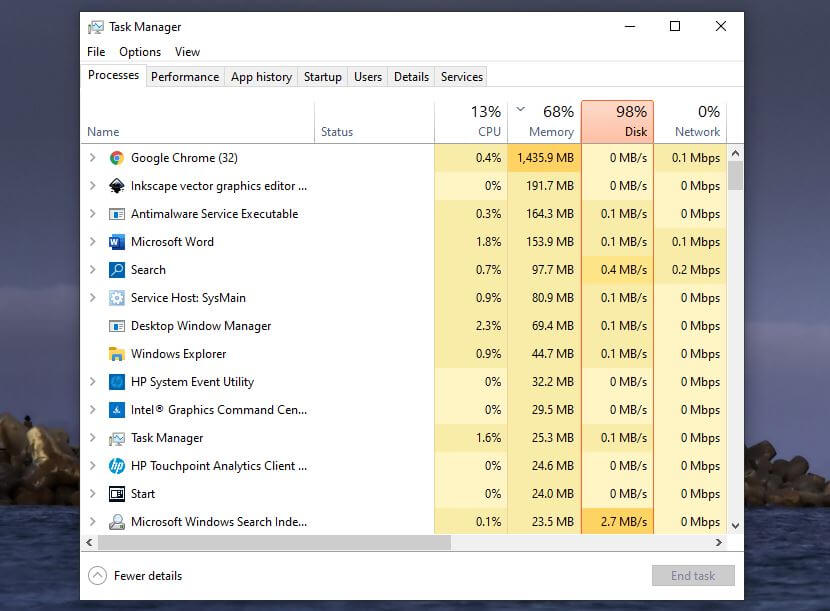The image size is (830, 611).
Task: Click the Antimalware Service Executable icon
Action: pyautogui.click(x=116, y=214)
